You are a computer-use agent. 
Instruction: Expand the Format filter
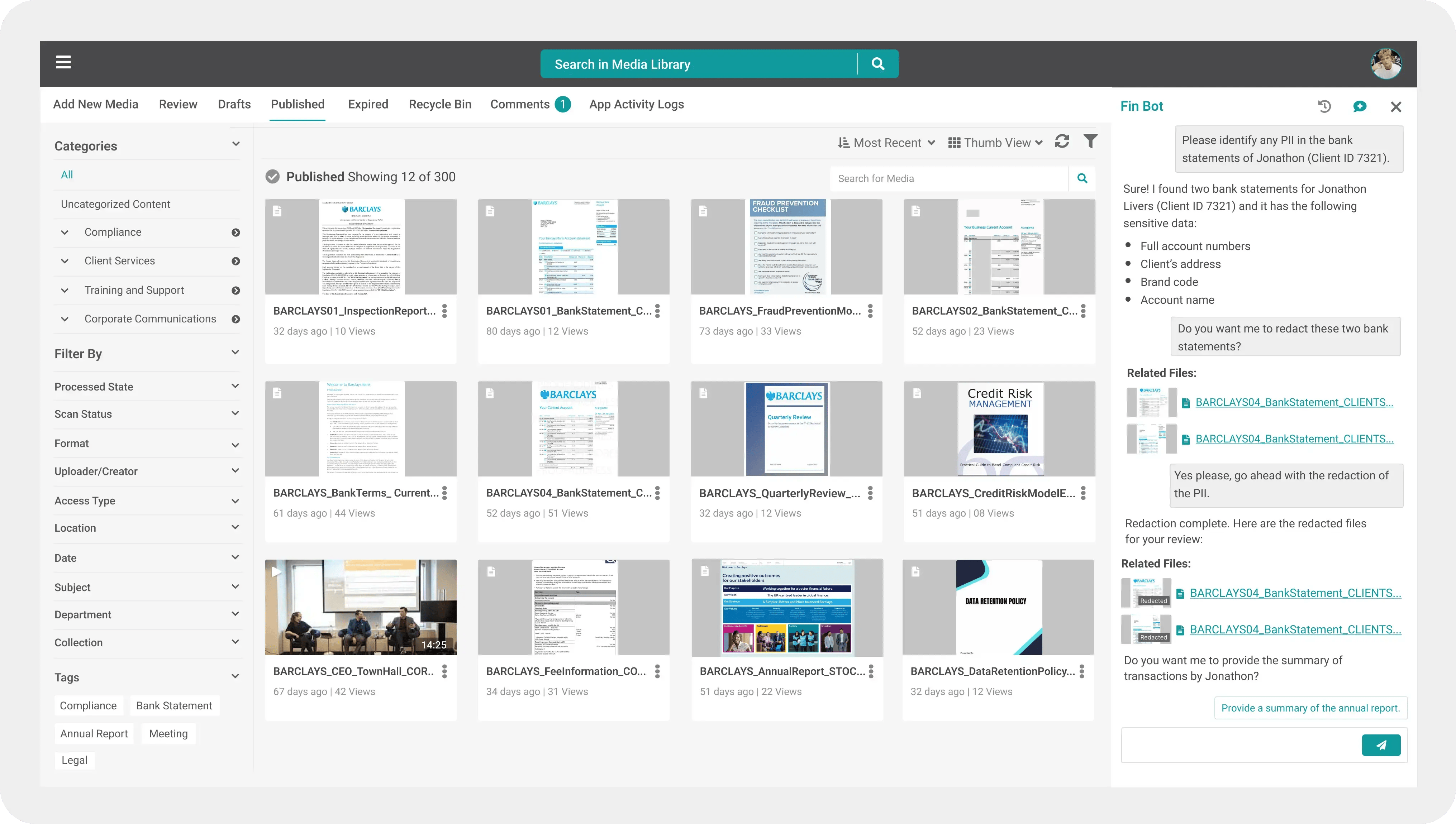point(235,445)
